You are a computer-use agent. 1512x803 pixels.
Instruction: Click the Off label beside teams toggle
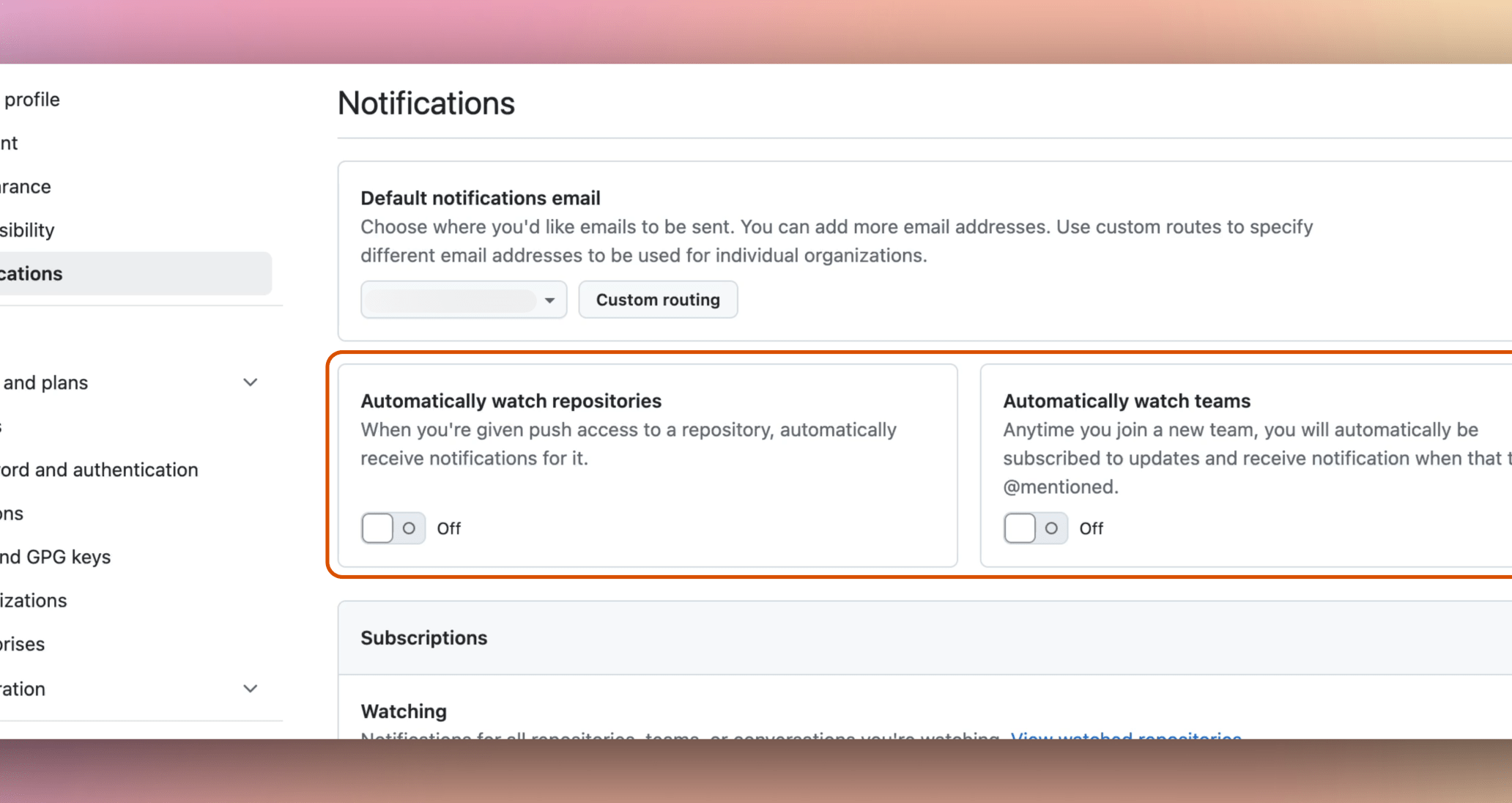point(1091,528)
